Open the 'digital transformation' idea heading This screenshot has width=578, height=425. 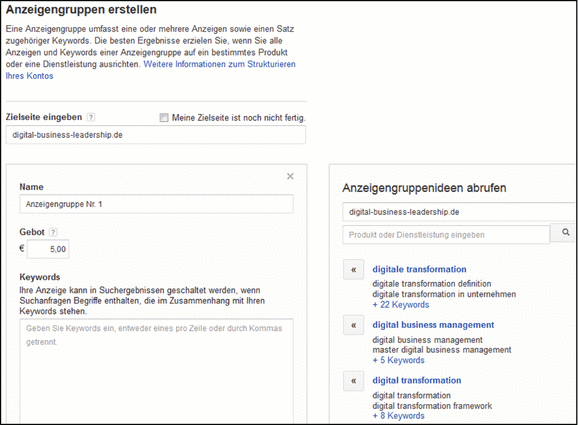tap(417, 380)
